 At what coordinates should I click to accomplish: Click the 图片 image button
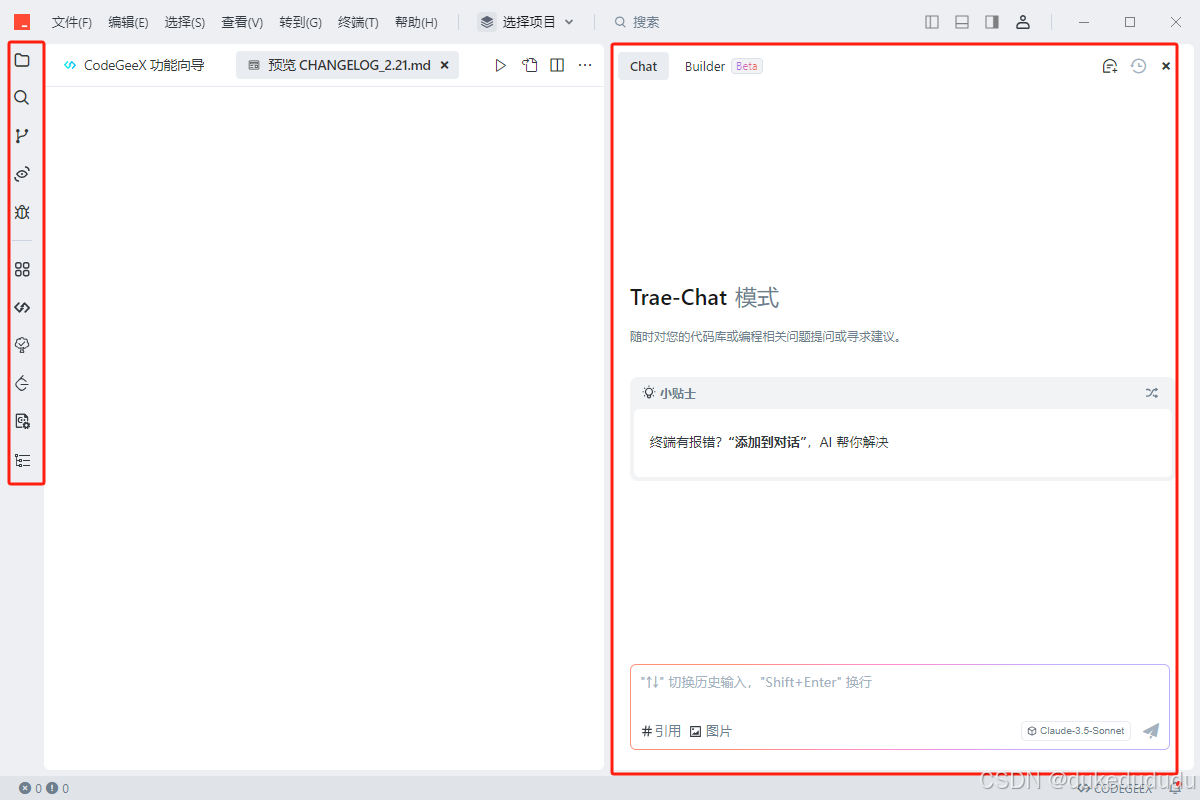711,731
